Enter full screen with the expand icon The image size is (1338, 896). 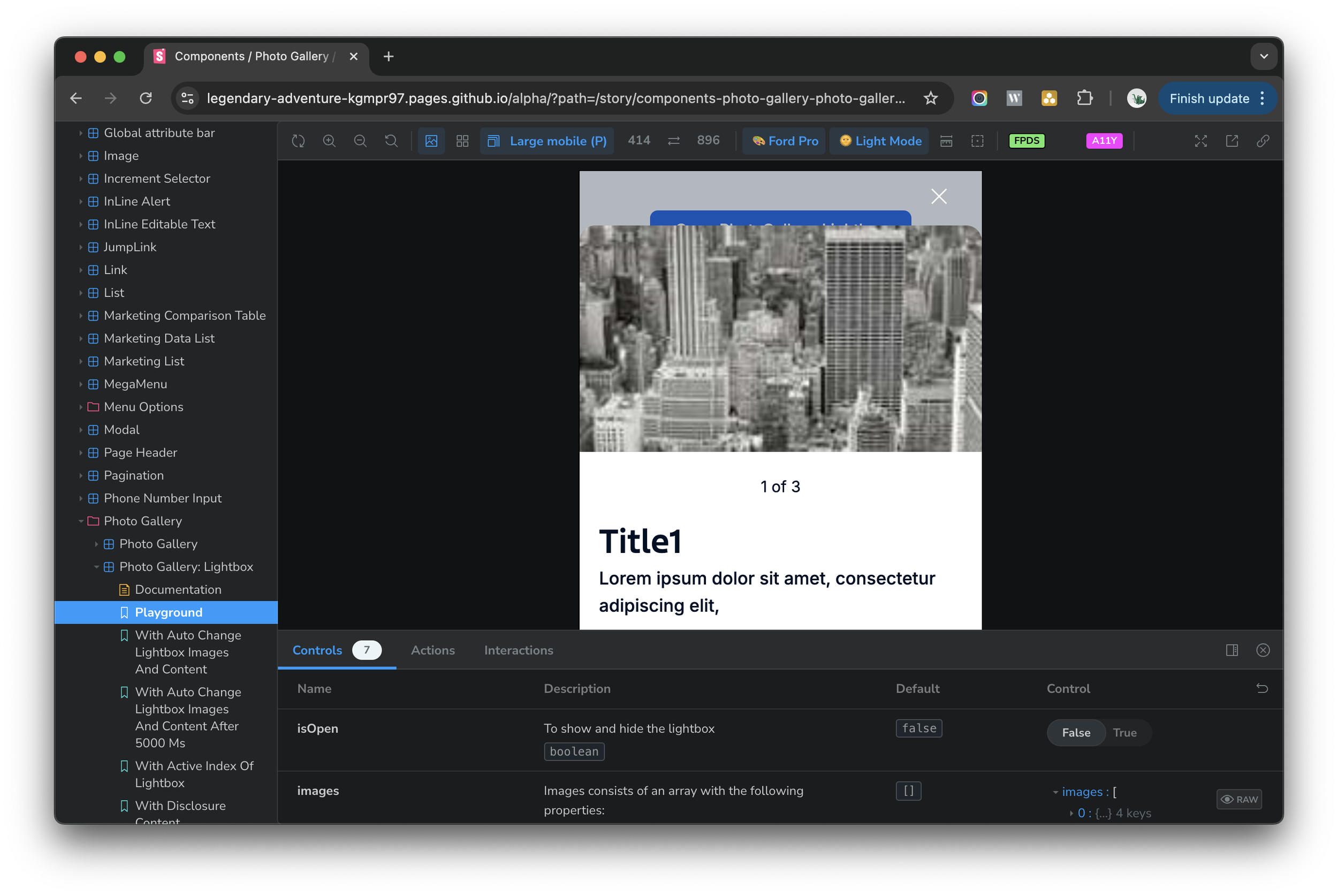[1200, 141]
